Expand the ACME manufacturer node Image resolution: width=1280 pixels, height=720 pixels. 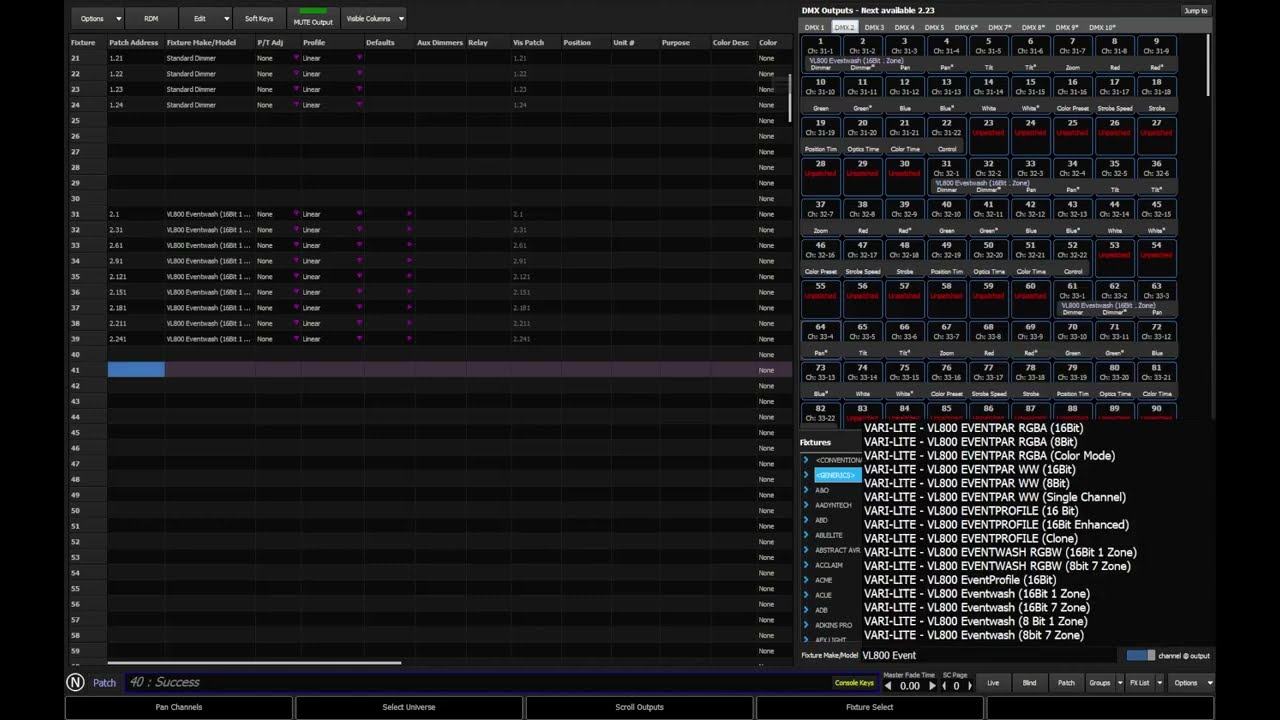pyautogui.click(x=807, y=580)
